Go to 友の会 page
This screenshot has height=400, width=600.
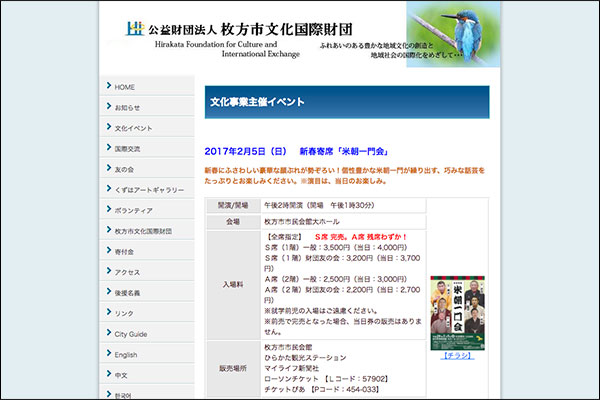(124, 169)
